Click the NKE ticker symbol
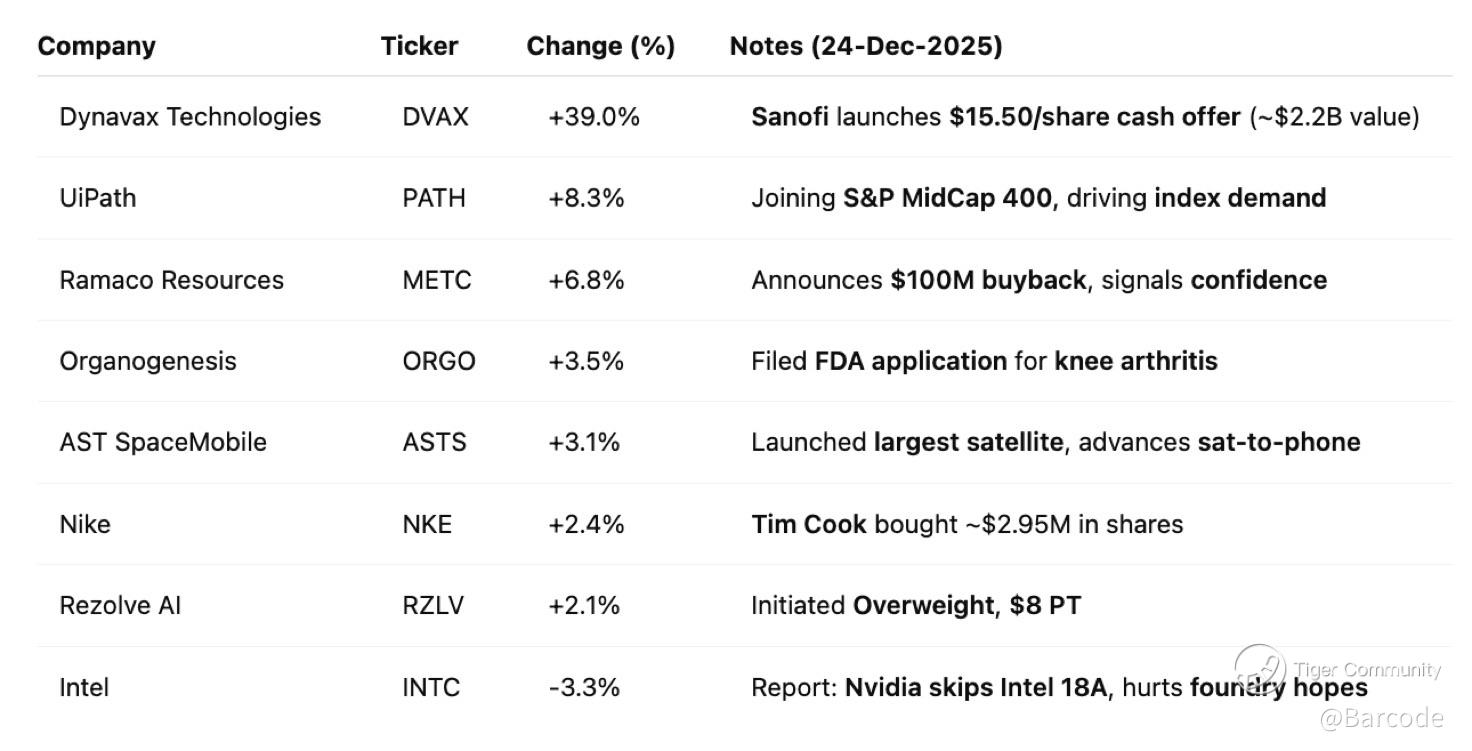Screen dimensions: 1472x751 point(427,524)
